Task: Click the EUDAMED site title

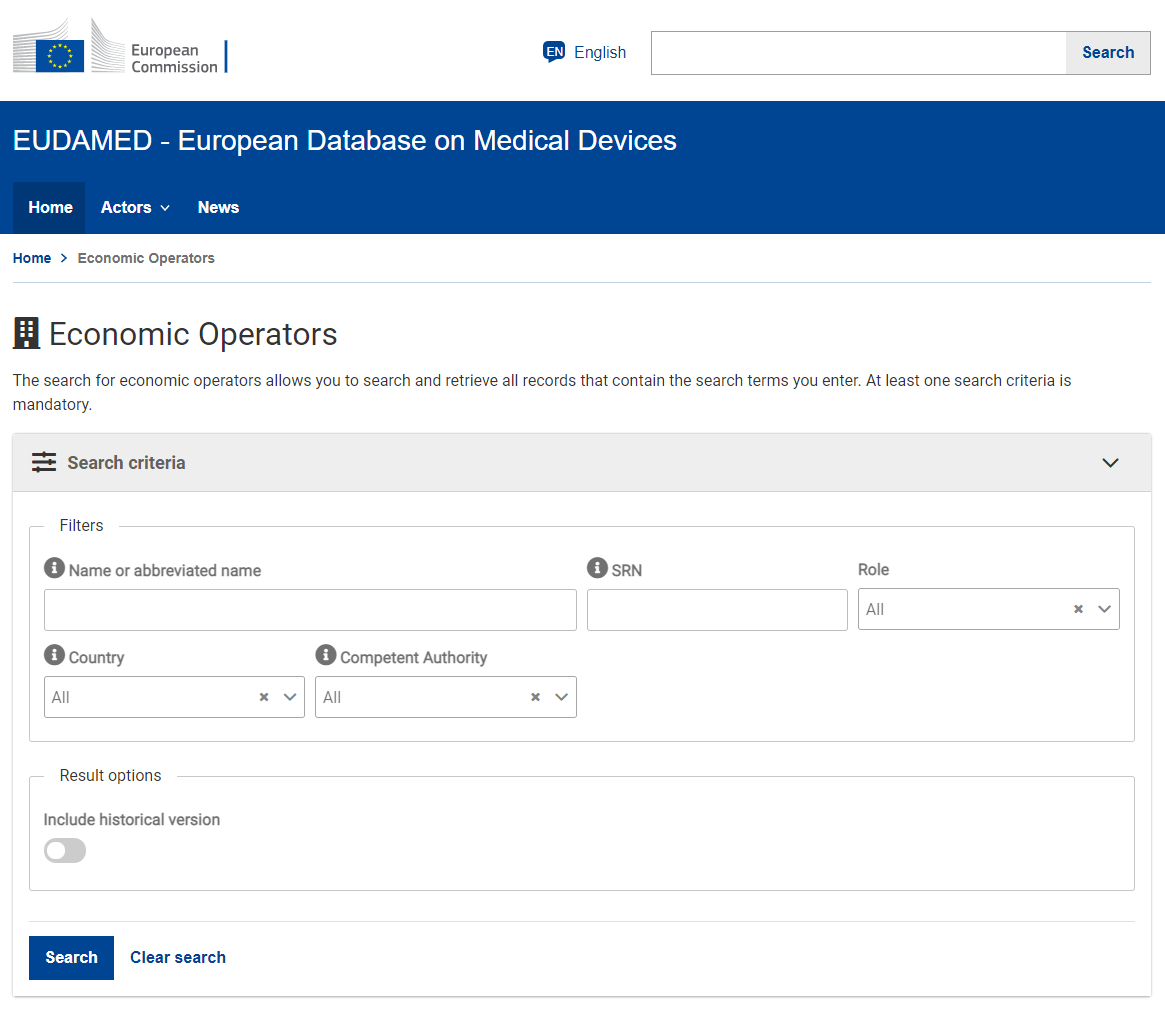Action: point(345,140)
